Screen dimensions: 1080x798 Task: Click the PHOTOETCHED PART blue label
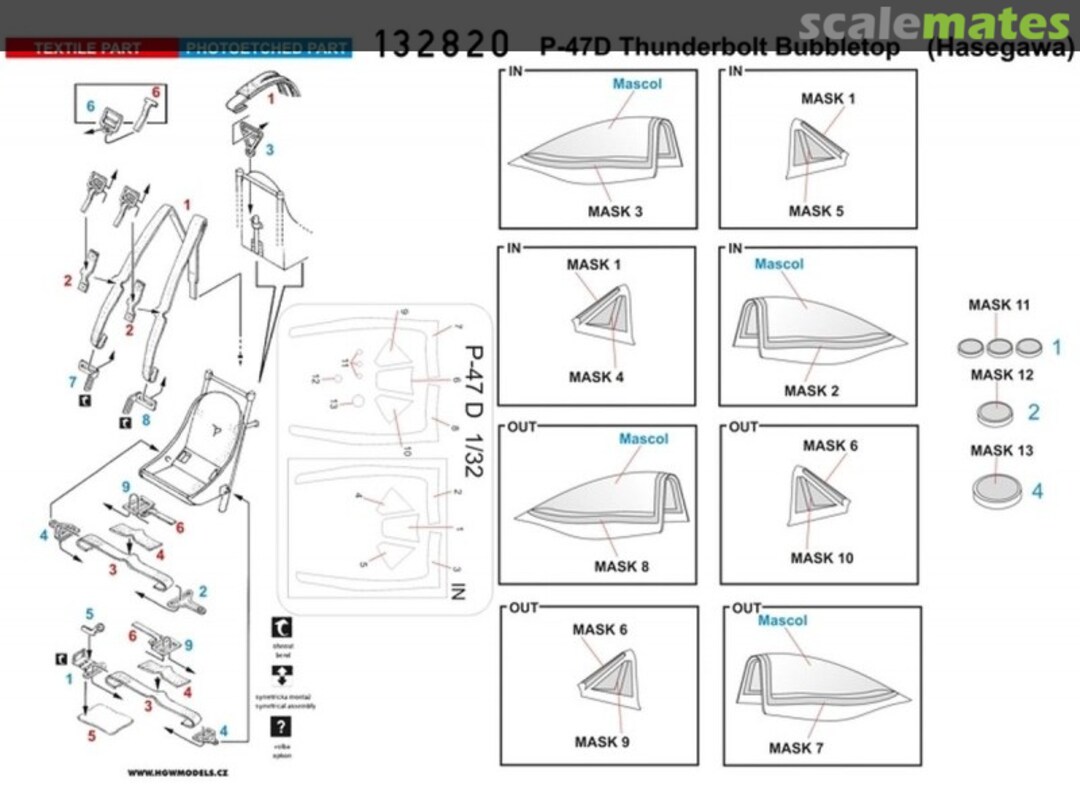pyautogui.click(x=266, y=48)
